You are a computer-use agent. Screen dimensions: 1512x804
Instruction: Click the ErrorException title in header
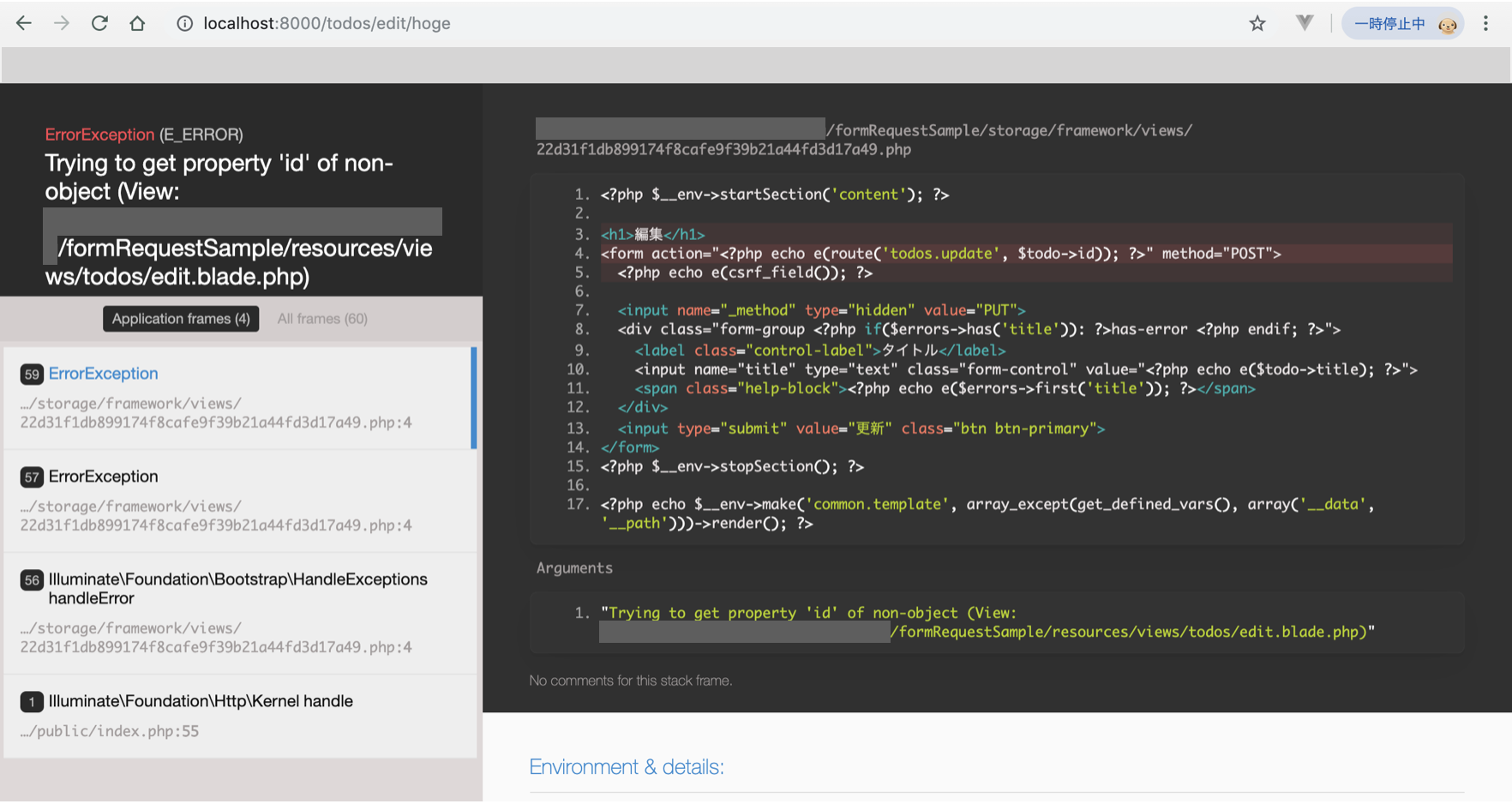pos(99,135)
